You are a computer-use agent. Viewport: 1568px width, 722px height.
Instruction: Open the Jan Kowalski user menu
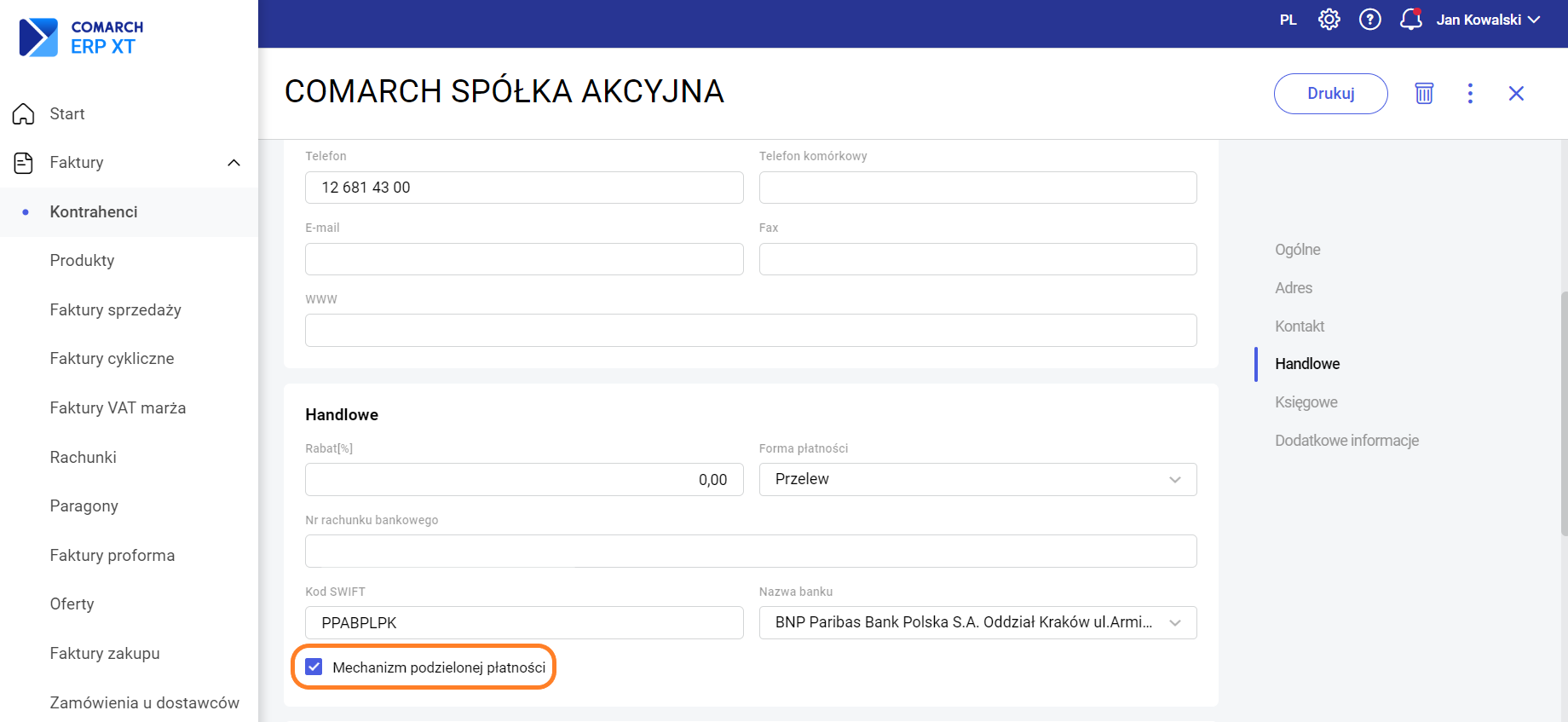pyautogui.click(x=1487, y=20)
